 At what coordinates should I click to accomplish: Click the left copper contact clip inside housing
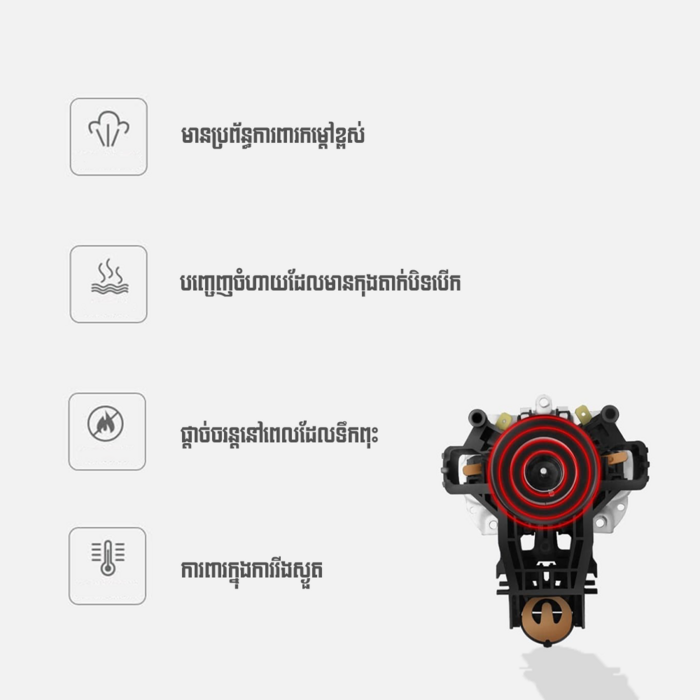click(472, 469)
